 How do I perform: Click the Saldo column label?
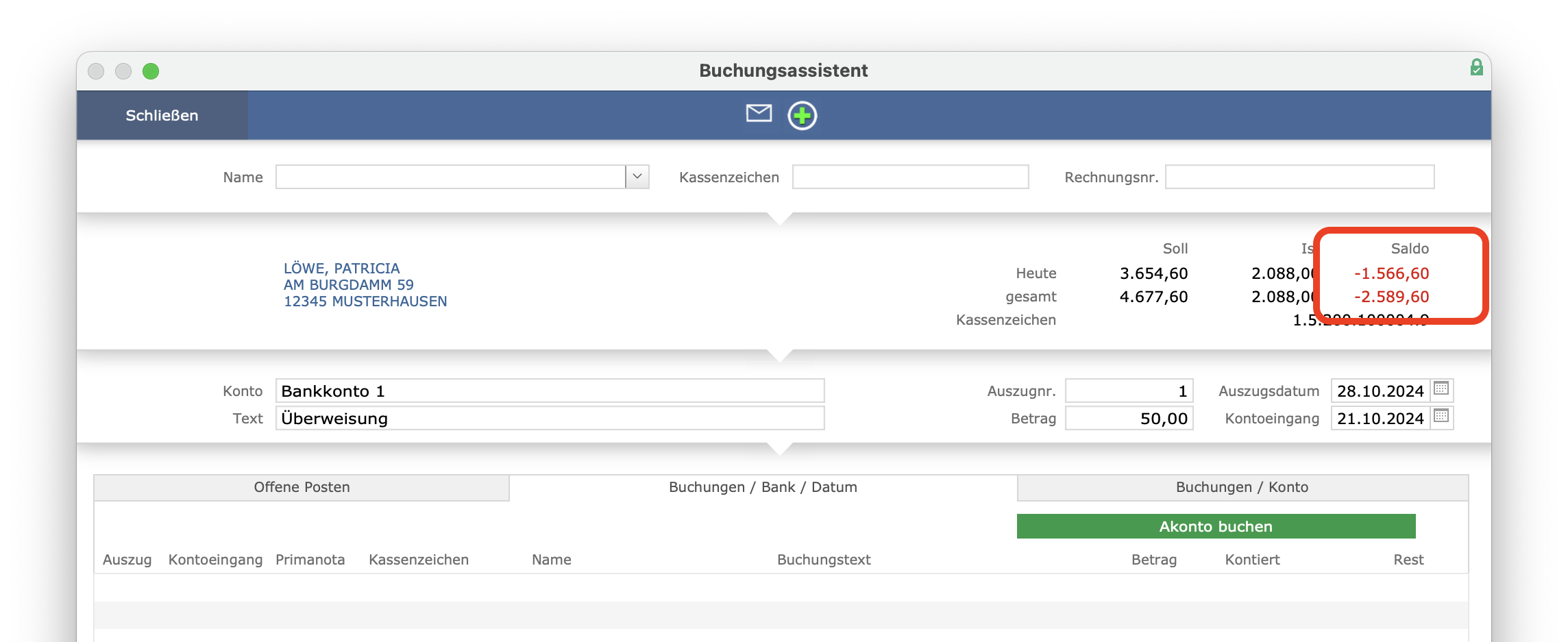1410,249
